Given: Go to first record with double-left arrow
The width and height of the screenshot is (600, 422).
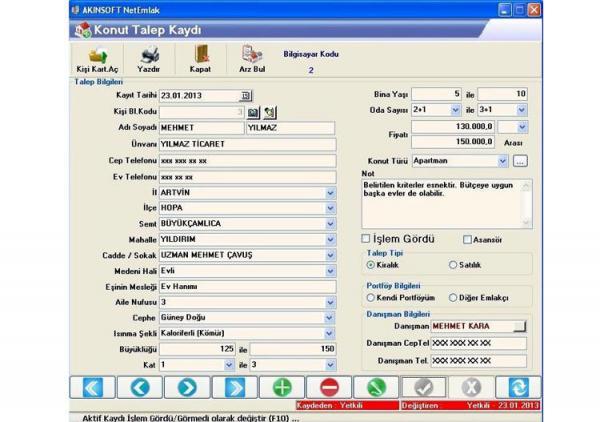Looking at the screenshot, I should 92,387.
